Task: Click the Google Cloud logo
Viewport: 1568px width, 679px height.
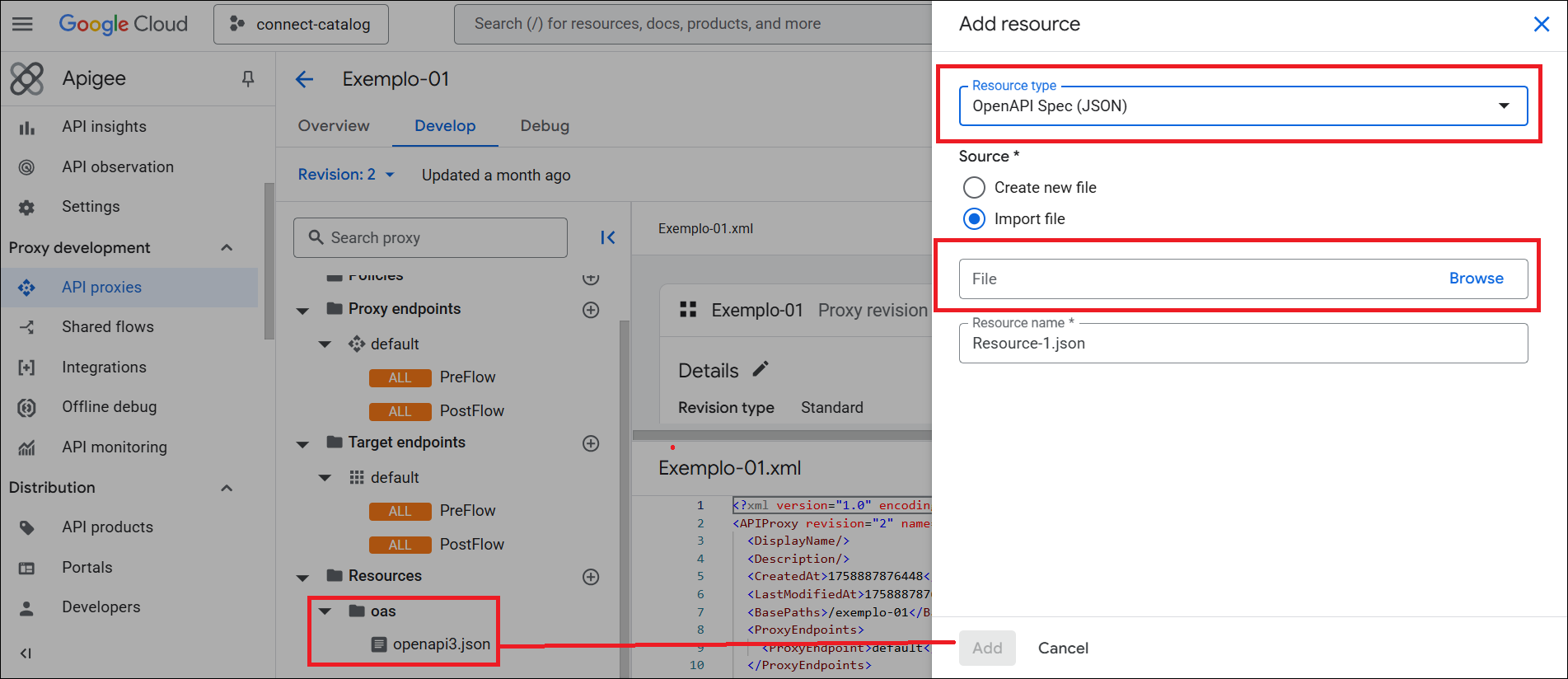Action: [x=124, y=24]
